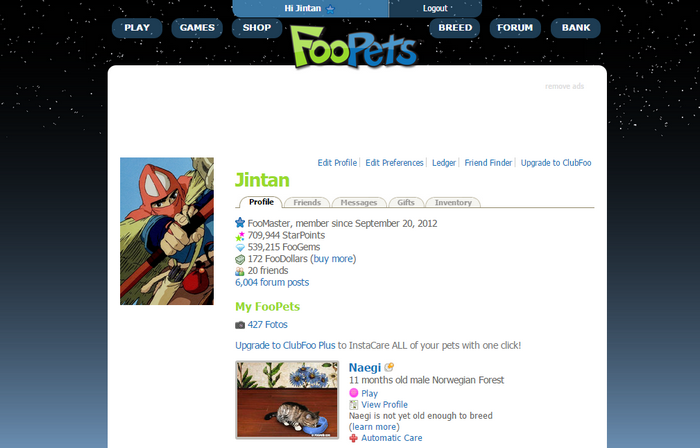Select the Messages tab
700x448 pixels.
pos(359,203)
